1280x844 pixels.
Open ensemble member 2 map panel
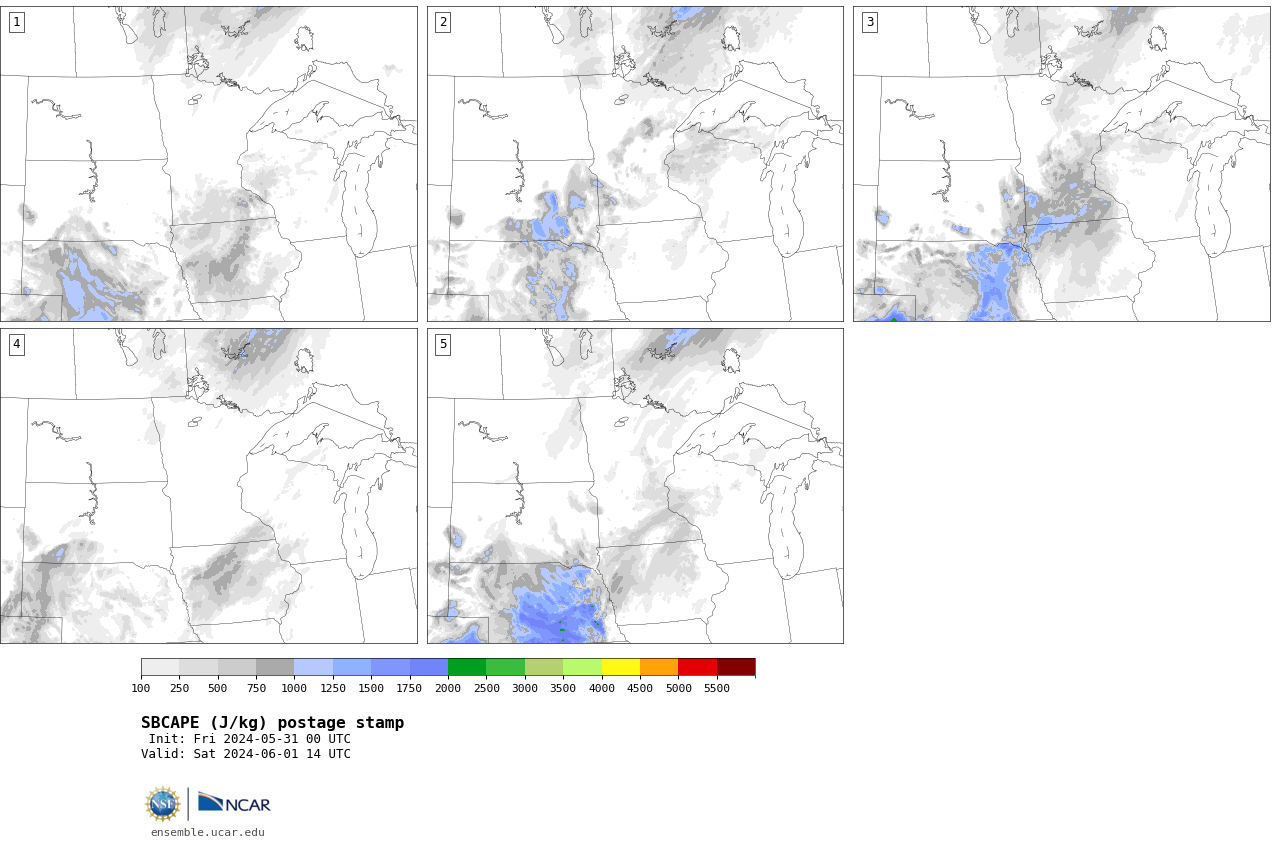(635, 164)
